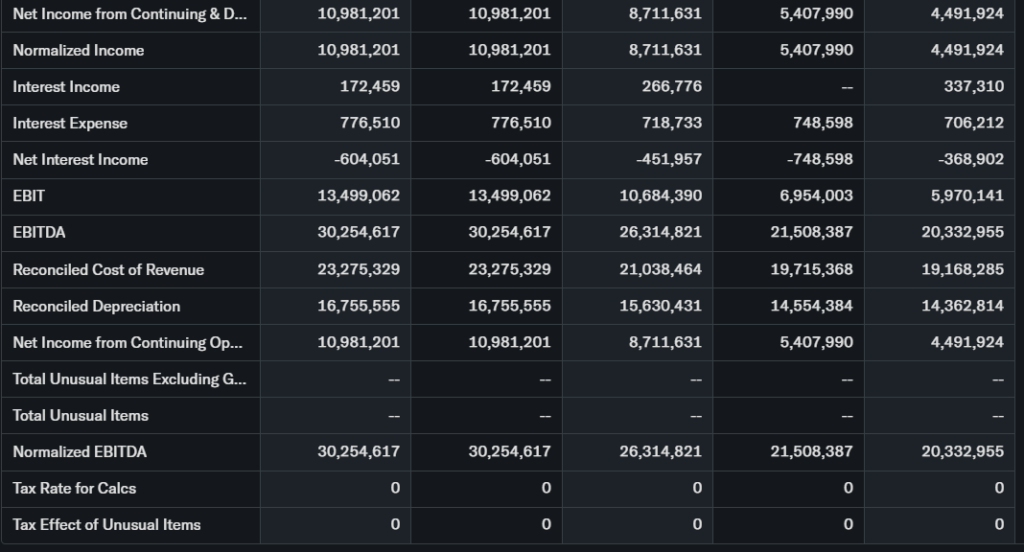Select the Interest Income value 266,776
This screenshot has height=552, width=1024.
671,87
